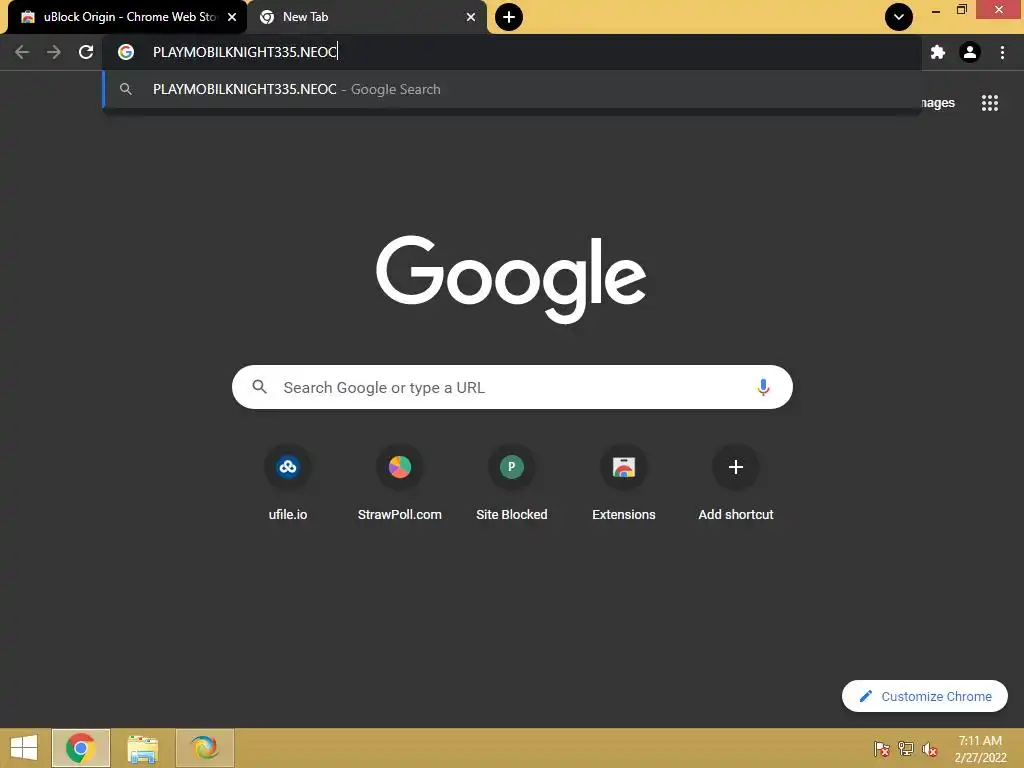
Task: Click the third taskbar app icon
Action: [204, 748]
